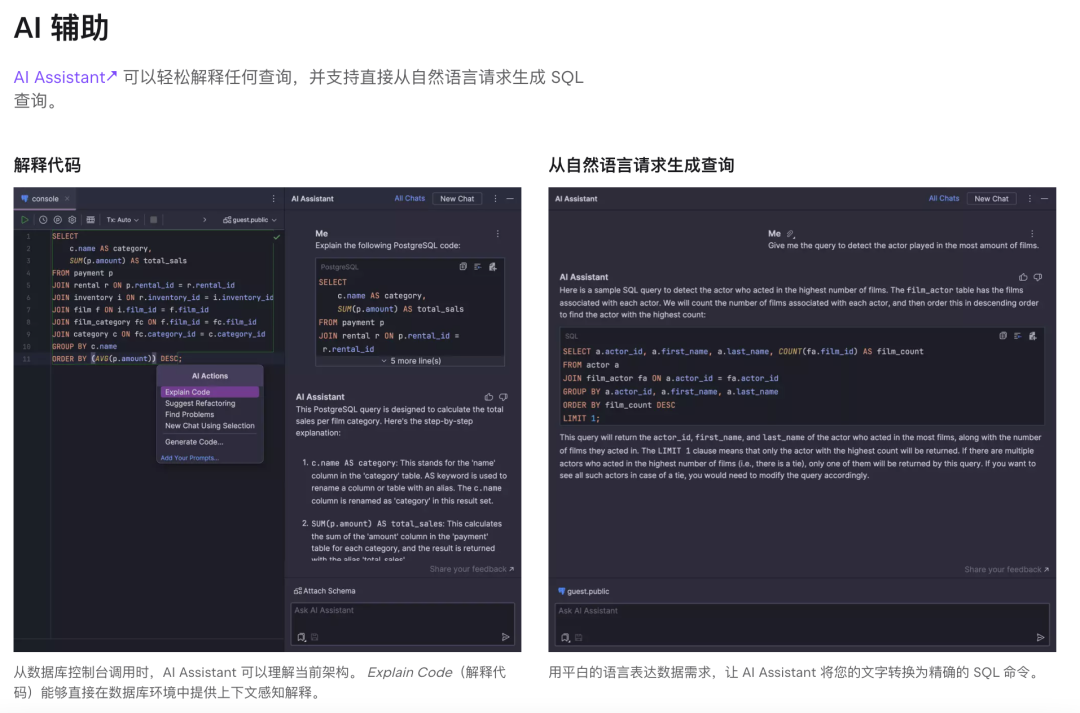This screenshot has height=713, width=1080.
Task: Open the guest.public schema dropdown in console toolbar
Action: 250,220
